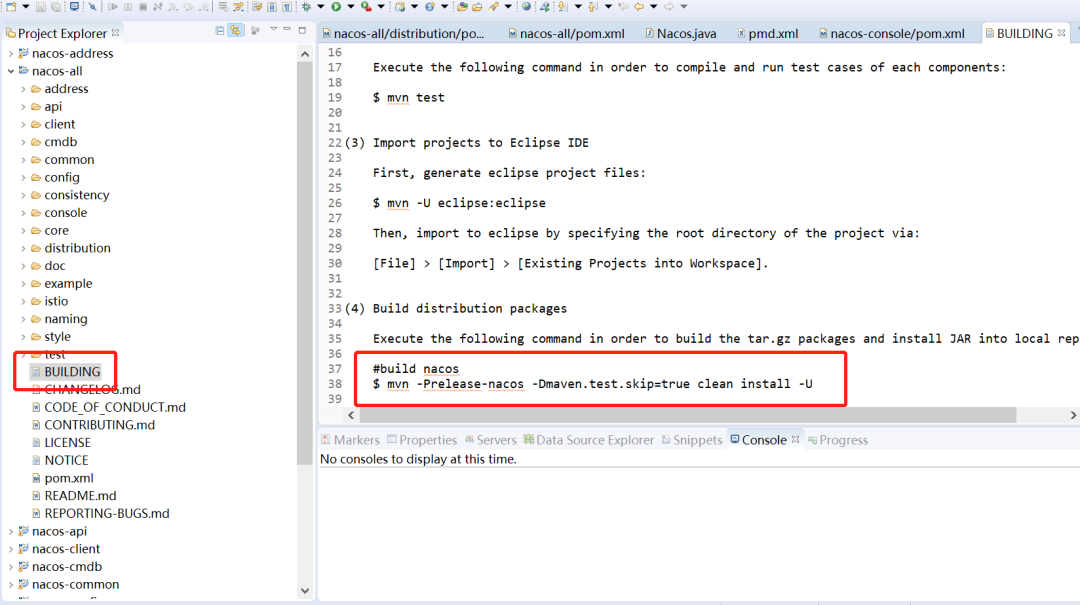Viewport: 1080px width, 605px height.
Task: Click the green Run icon
Action: [336, 7]
